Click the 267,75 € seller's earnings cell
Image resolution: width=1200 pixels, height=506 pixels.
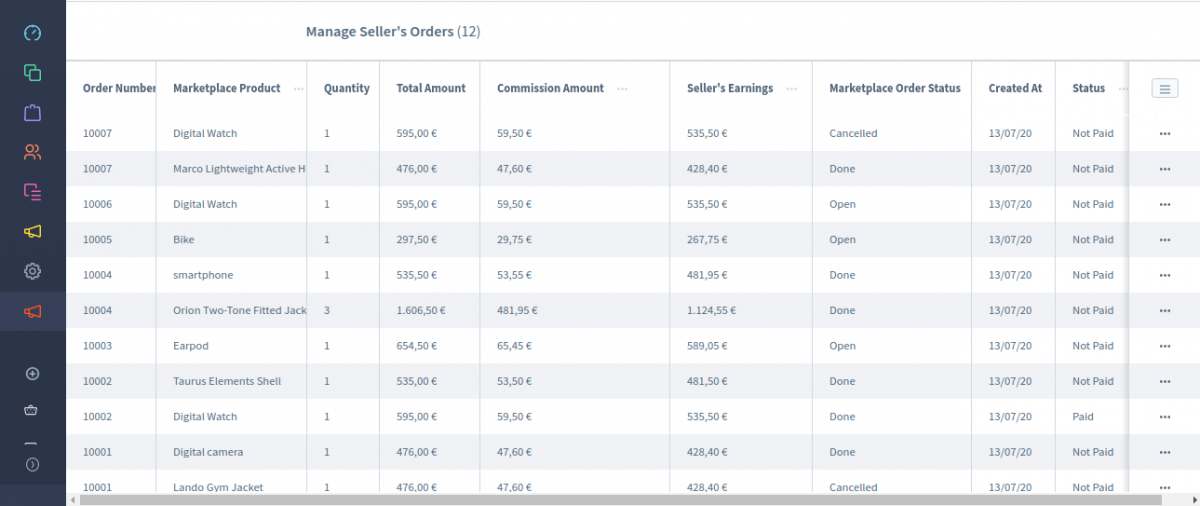706,240
